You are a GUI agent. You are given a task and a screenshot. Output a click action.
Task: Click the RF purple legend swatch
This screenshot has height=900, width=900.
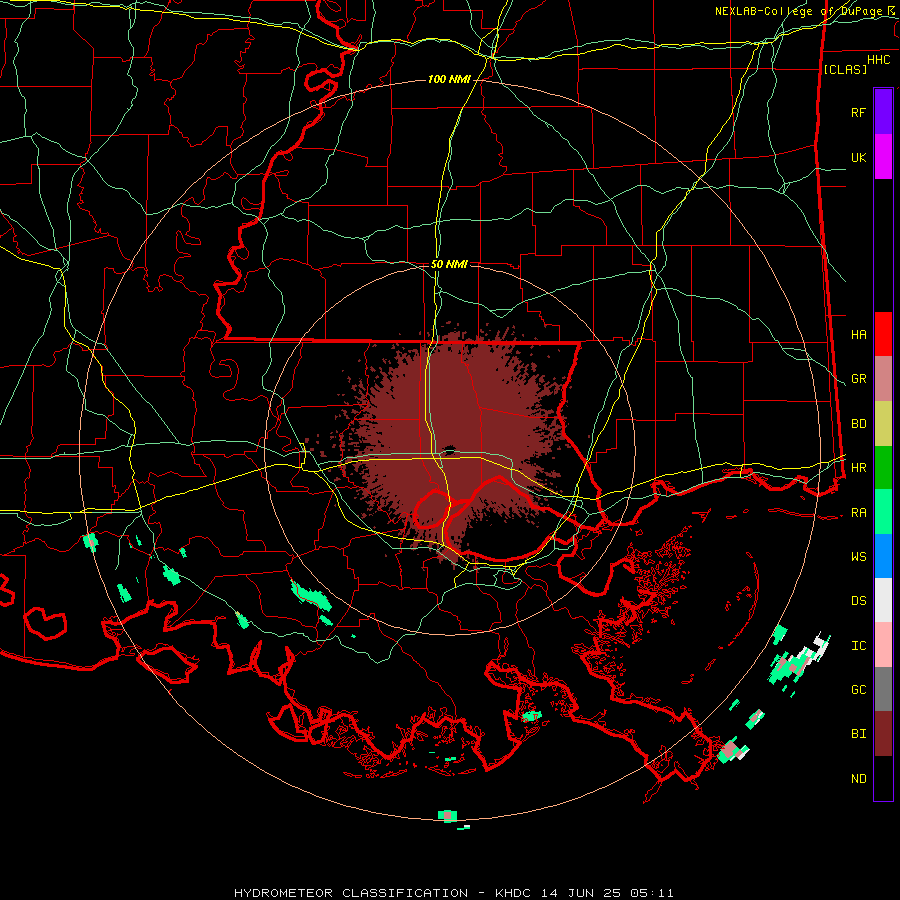point(883,112)
